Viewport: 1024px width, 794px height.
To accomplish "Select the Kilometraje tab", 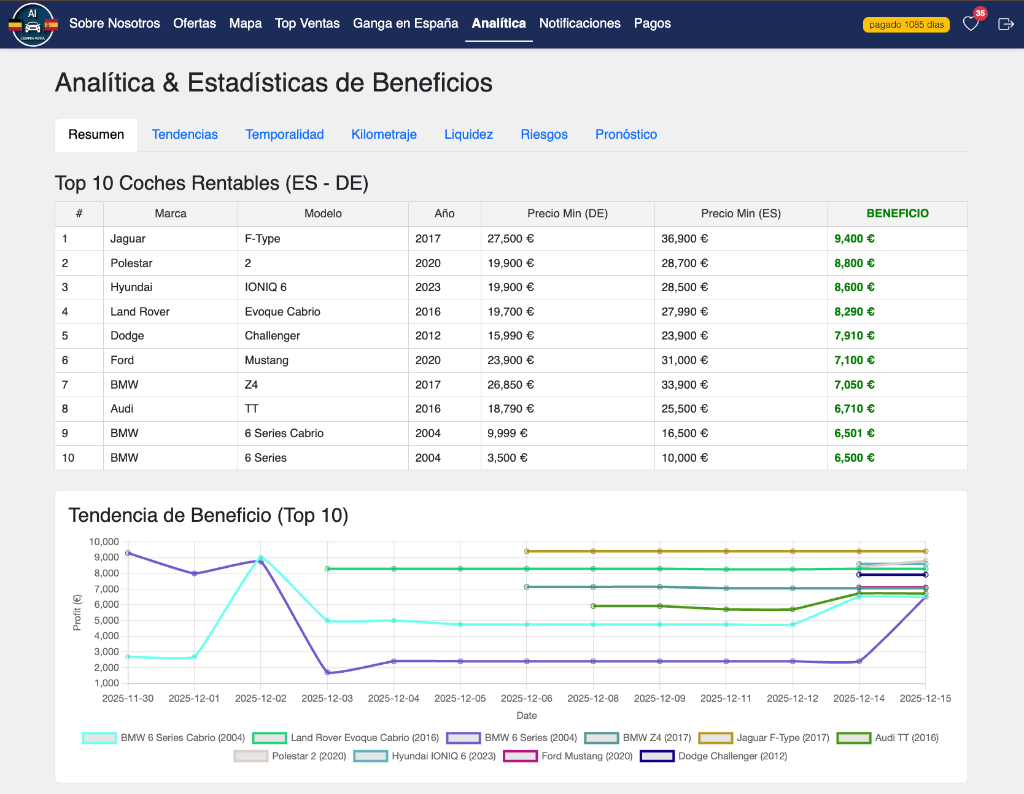I will tap(384, 134).
